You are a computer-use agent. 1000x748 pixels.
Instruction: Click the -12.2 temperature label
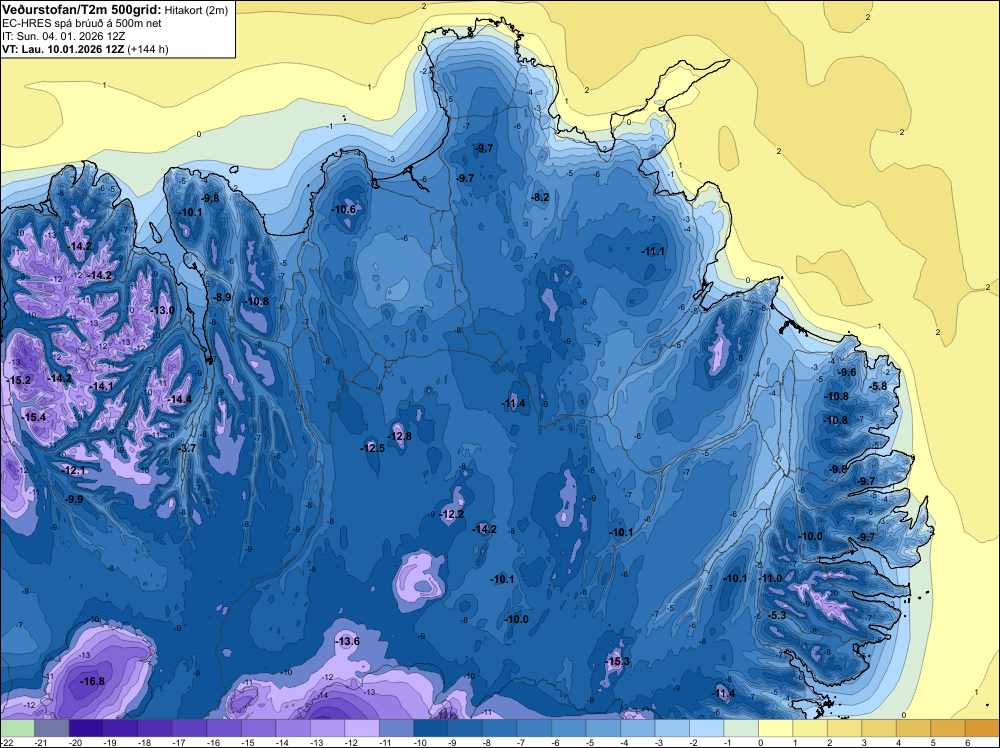pyautogui.click(x=452, y=514)
